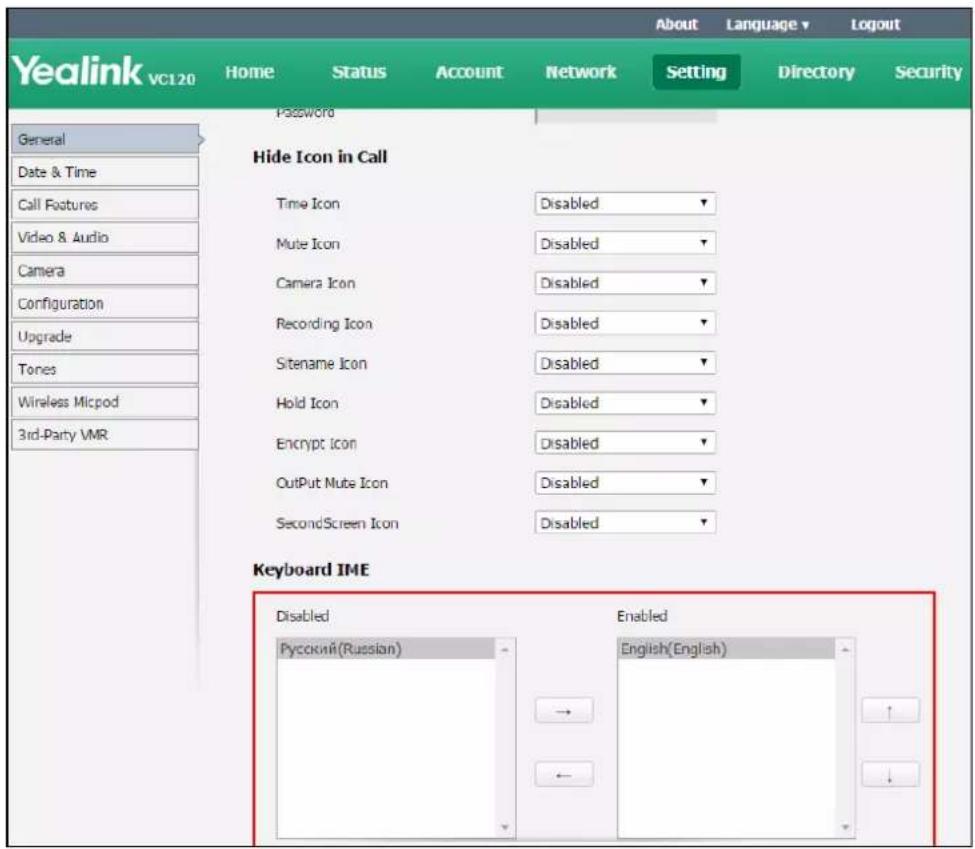Open Video & Audio settings
Viewport: 975px width, 849px height.
105,238
